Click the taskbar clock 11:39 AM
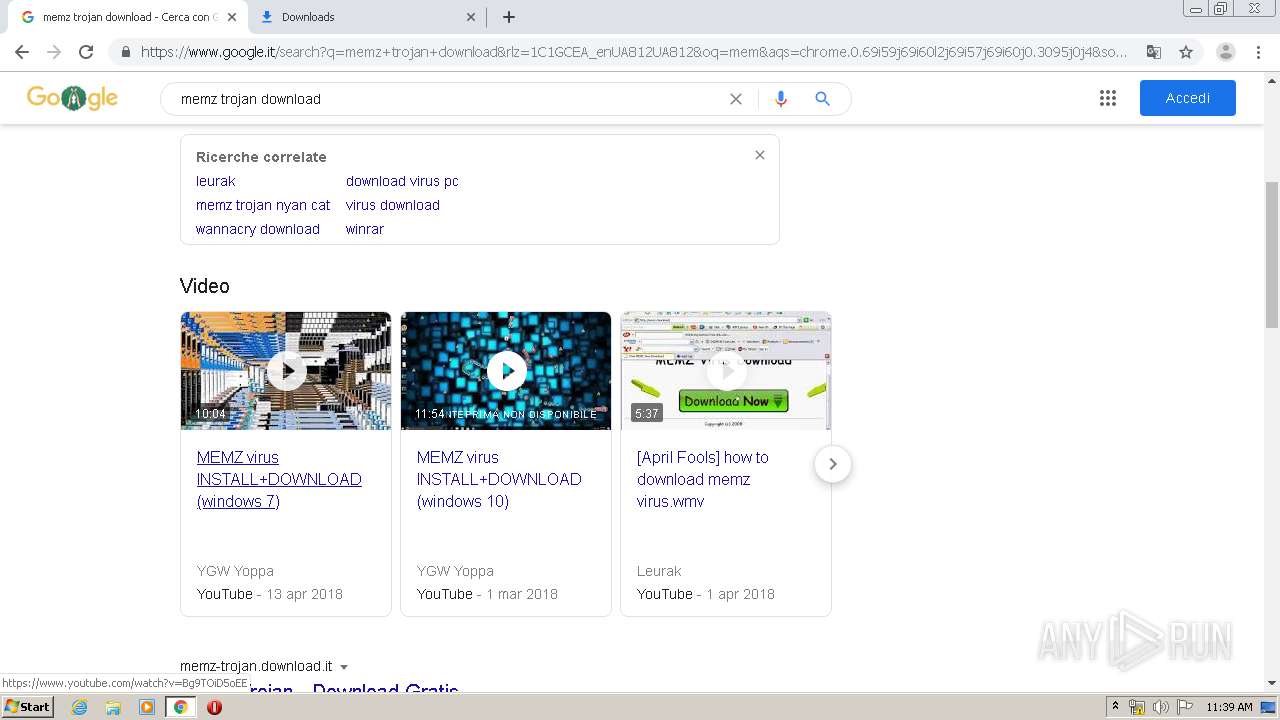Screen dimensions: 1280x720 coord(1229,707)
